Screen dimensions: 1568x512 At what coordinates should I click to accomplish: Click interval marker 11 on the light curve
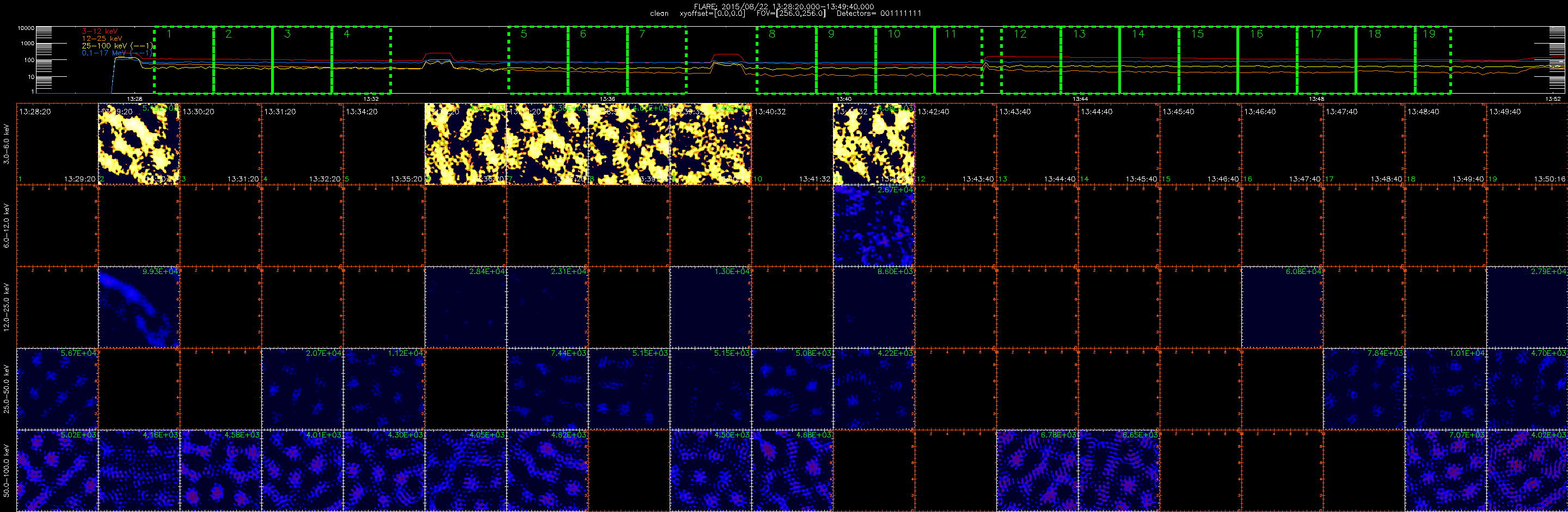[x=950, y=34]
